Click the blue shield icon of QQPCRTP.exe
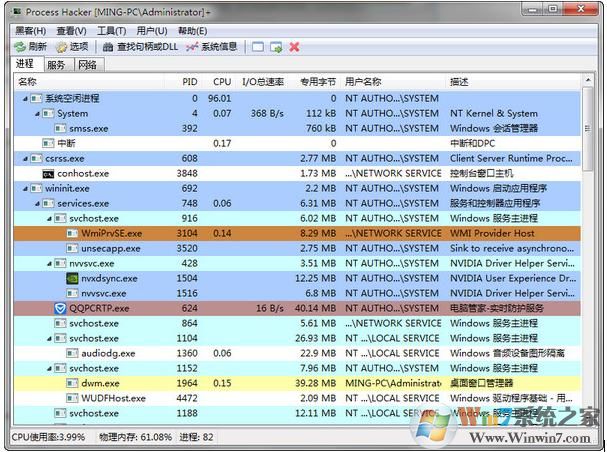 pyautogui.click(x=60, y=309)
